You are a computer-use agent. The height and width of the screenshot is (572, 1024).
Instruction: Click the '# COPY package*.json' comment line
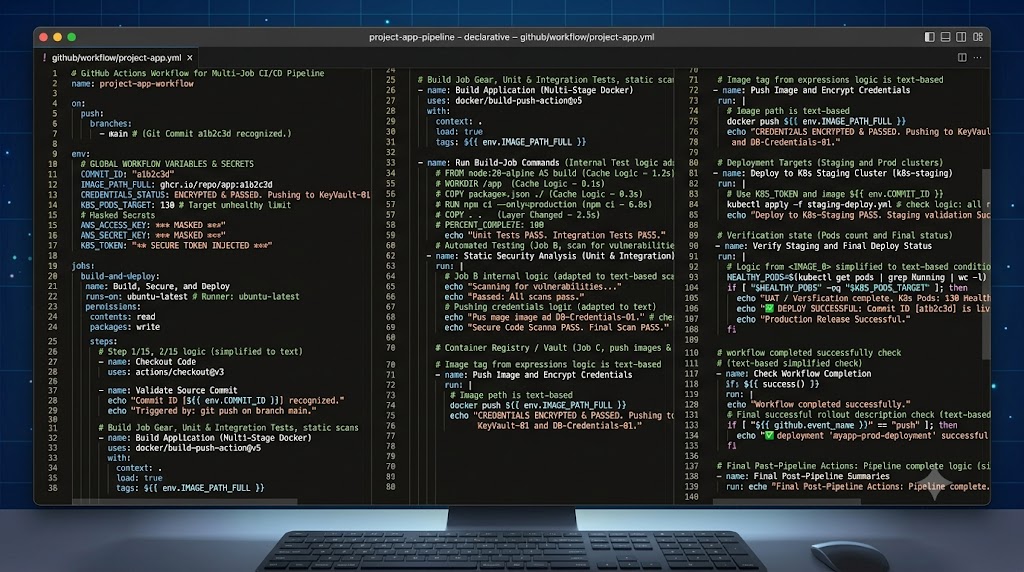pyautogui.click(x=539, y=194)
